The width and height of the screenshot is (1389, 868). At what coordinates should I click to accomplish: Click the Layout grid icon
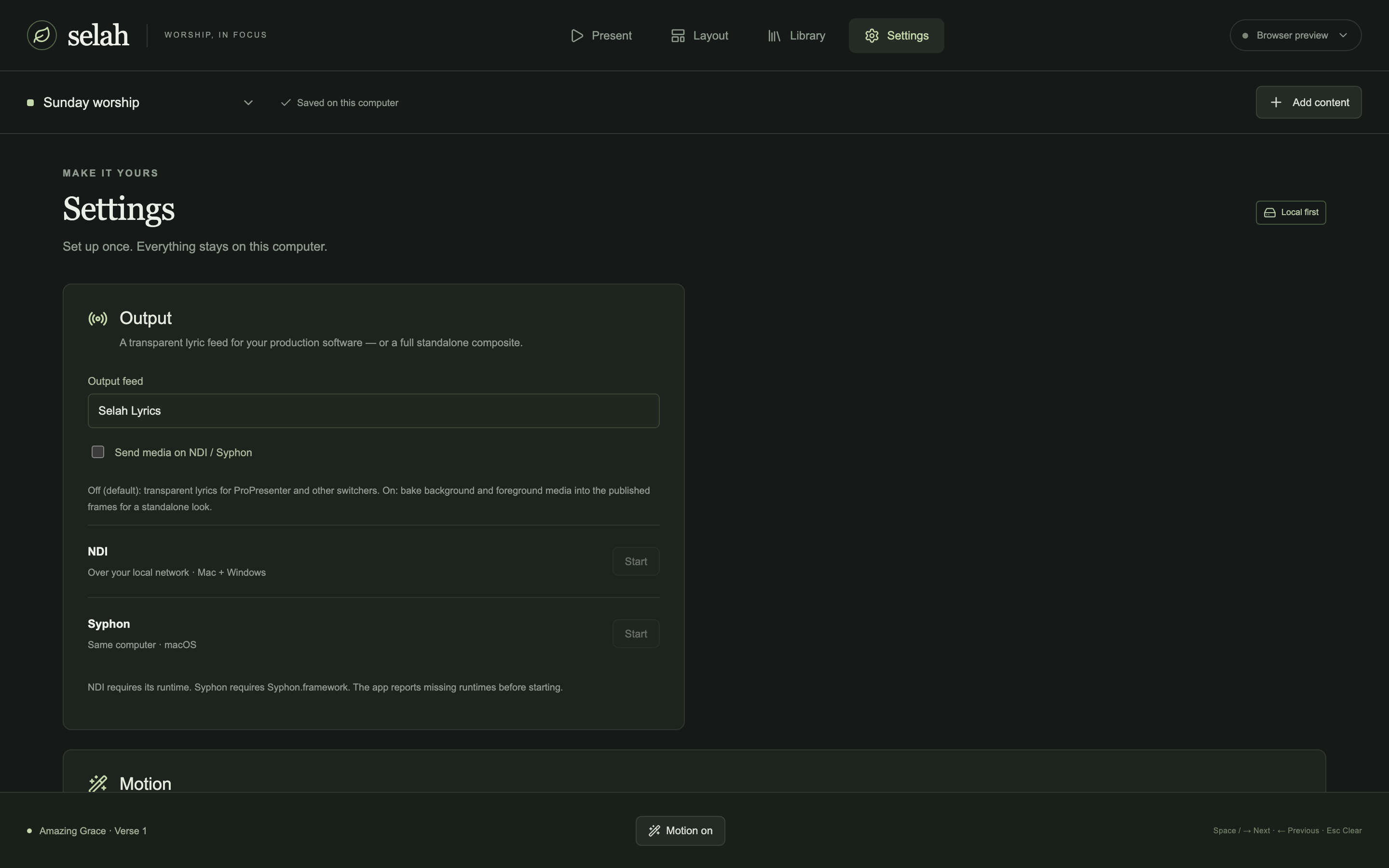click(678, 36)
